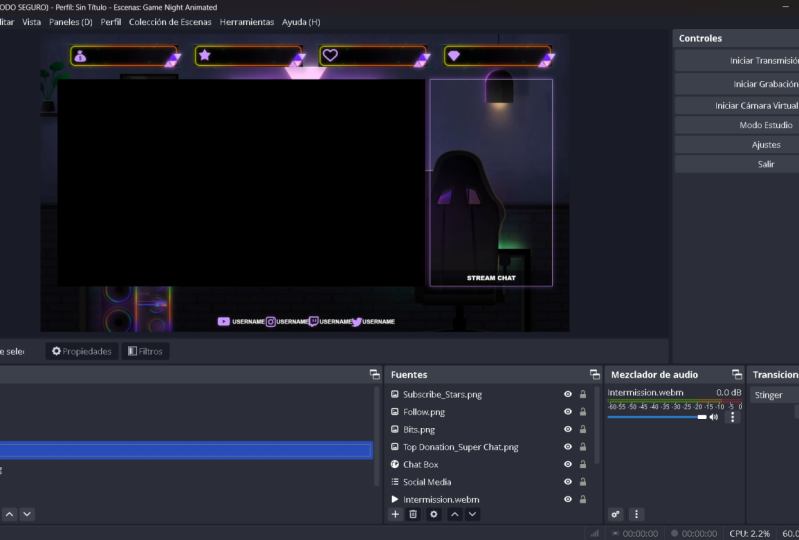Move source up in Fuentes list

455,514
